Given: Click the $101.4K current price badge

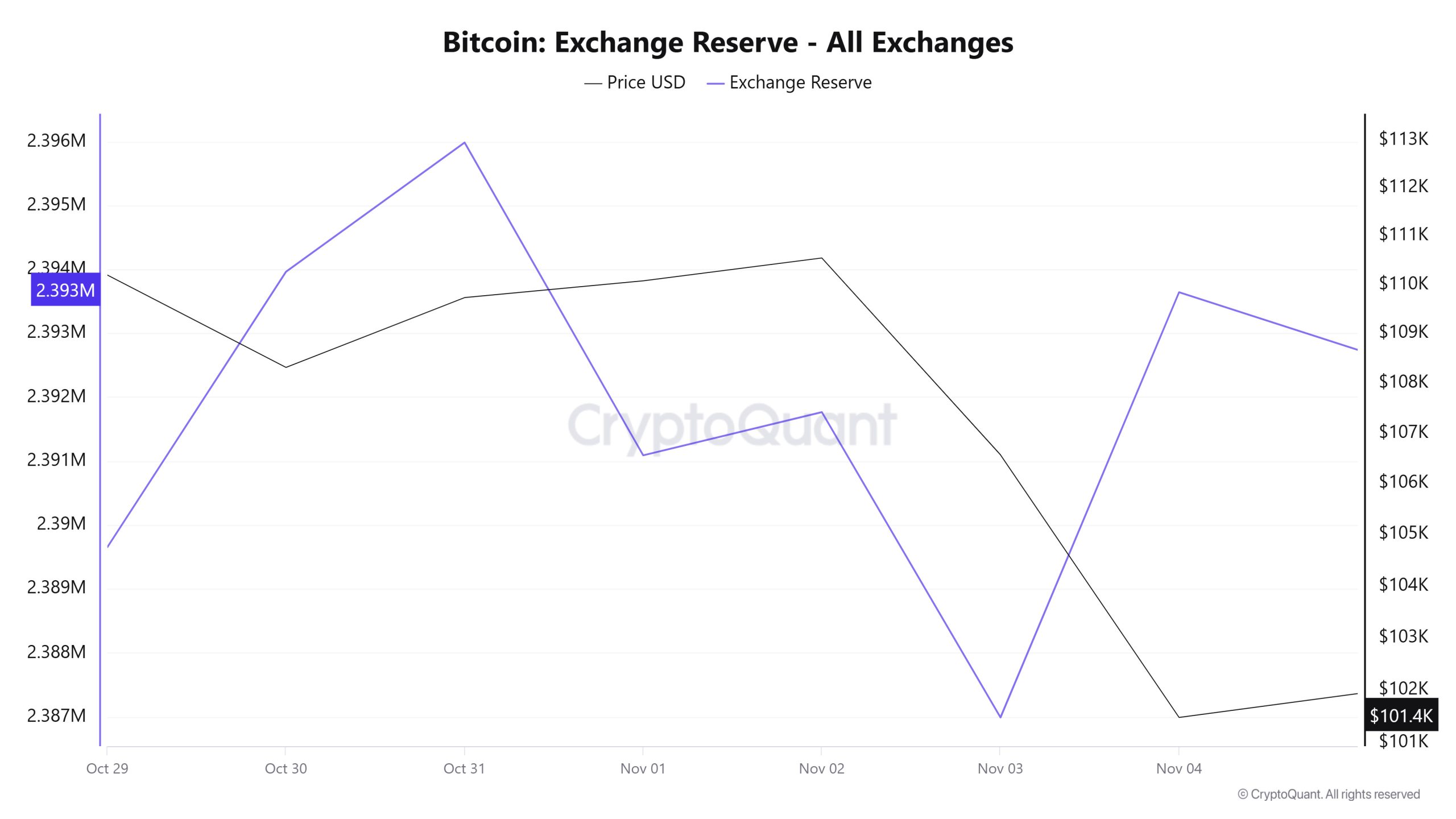Looking at the screenshot, I should [1401, 715].
